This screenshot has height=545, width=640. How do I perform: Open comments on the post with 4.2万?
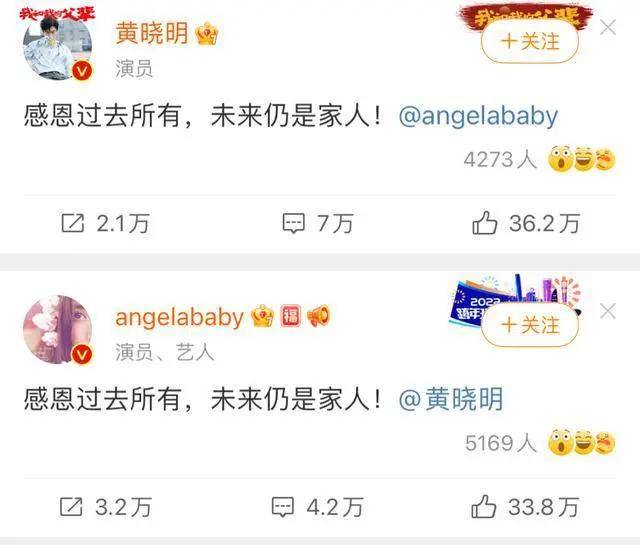pos(318,507)
